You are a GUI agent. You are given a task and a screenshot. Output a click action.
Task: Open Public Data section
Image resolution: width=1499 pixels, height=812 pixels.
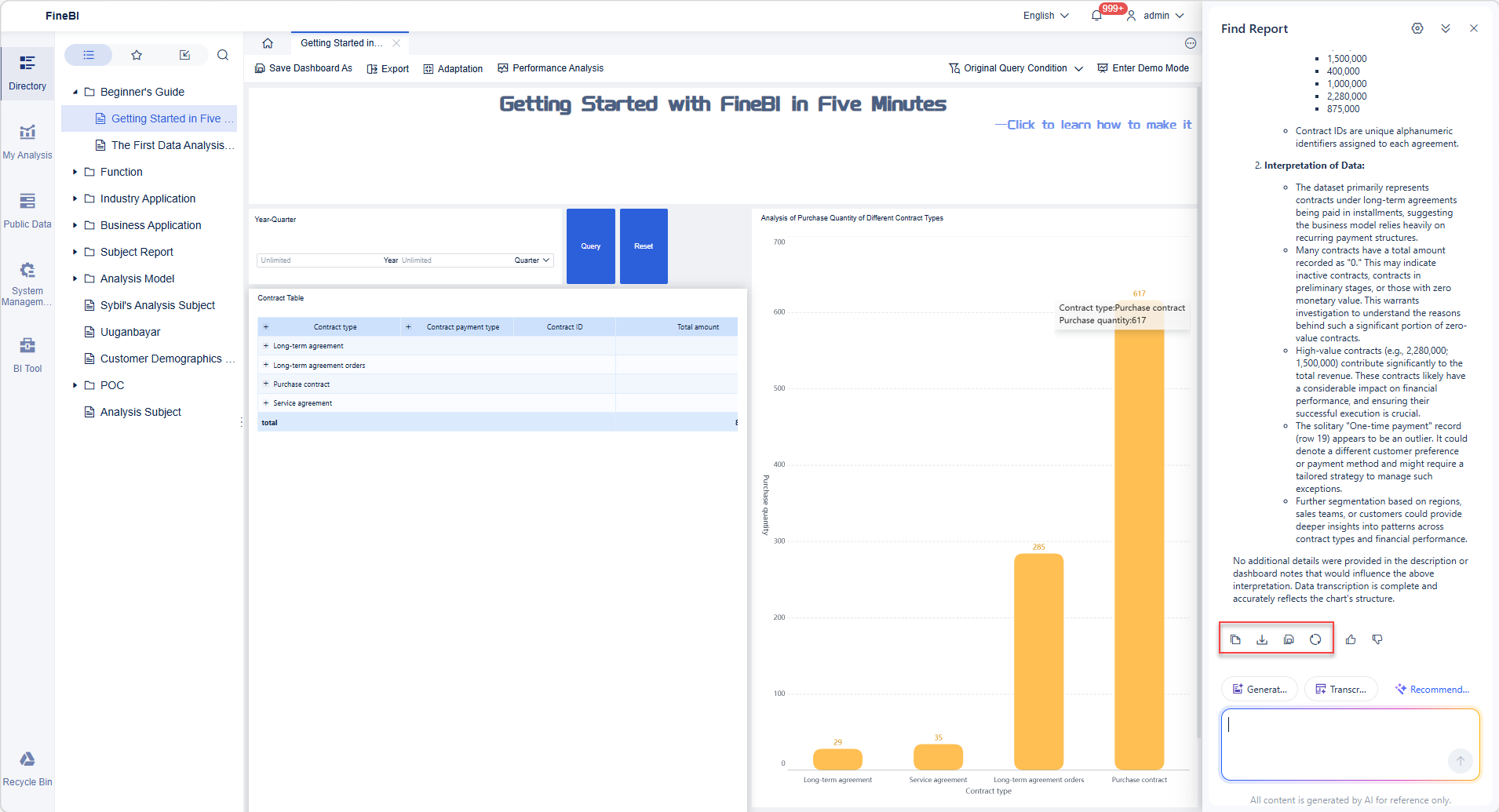click(x=27, y=211)
